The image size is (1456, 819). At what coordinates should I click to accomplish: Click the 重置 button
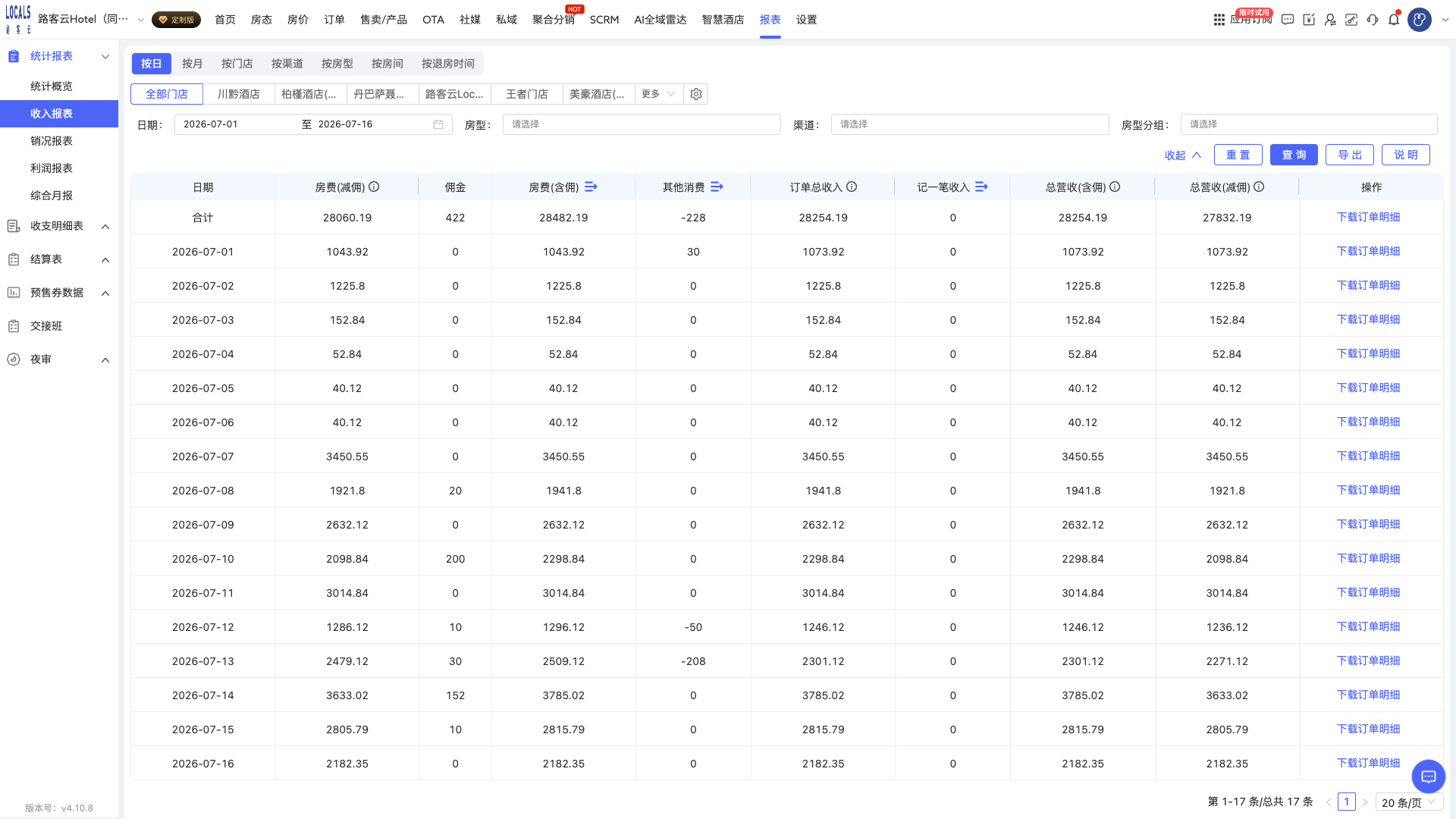click(1238, 155)
